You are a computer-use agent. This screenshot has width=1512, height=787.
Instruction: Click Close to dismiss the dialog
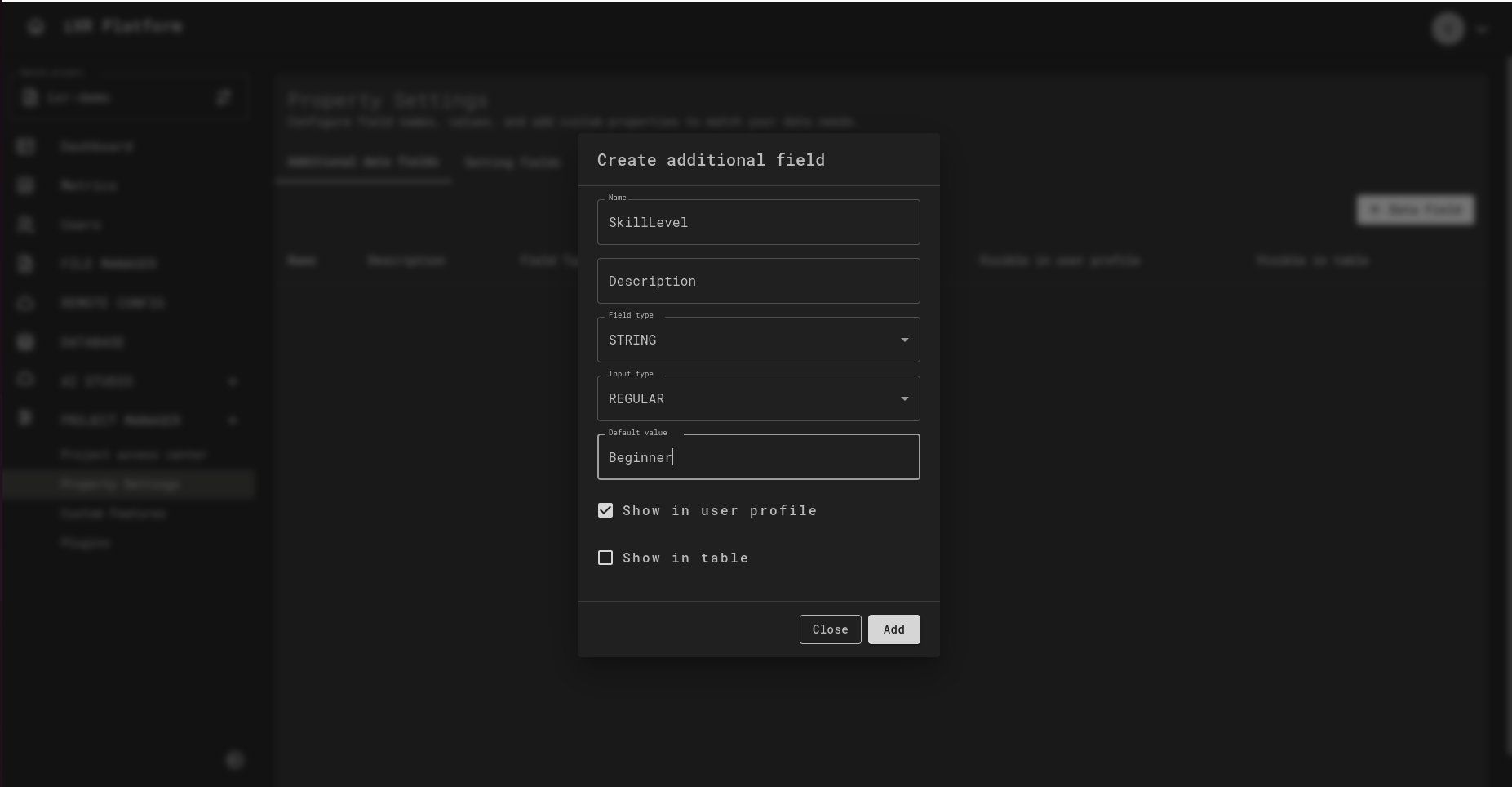pyautogui.click(x=830, y=629)
